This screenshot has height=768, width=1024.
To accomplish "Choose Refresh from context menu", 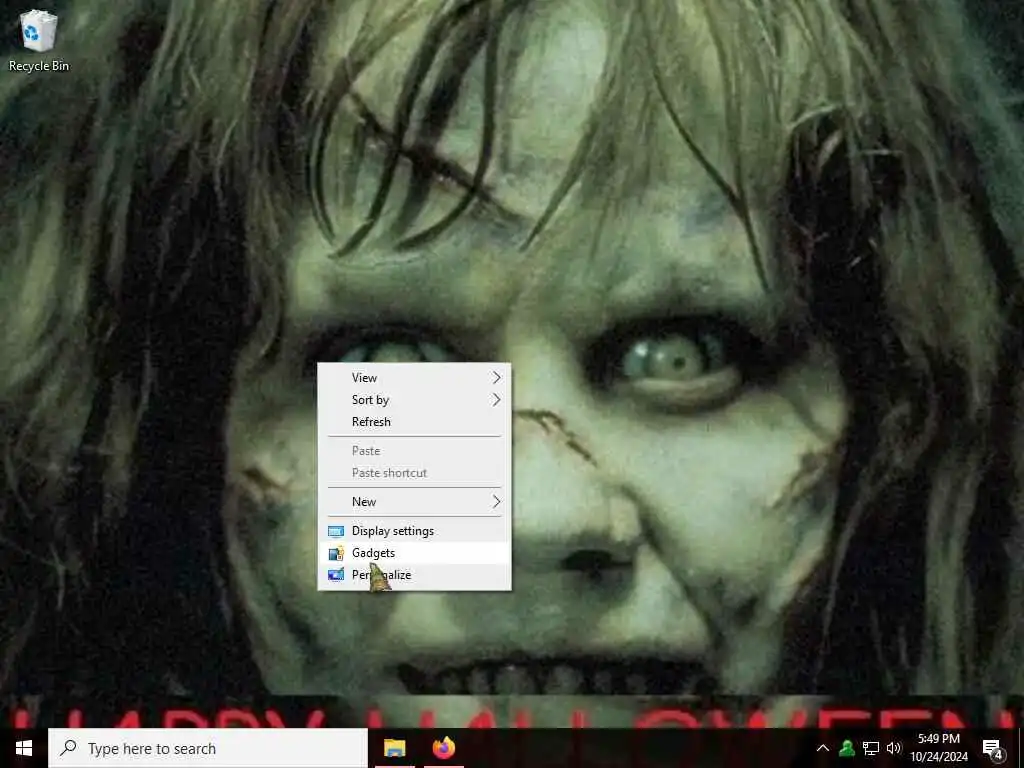I will point(414,422).
